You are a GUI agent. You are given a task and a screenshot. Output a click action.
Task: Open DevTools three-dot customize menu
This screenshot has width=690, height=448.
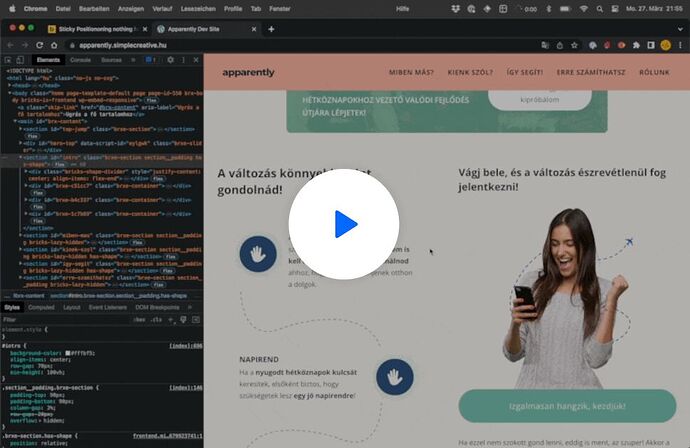(x=184, y=60)
